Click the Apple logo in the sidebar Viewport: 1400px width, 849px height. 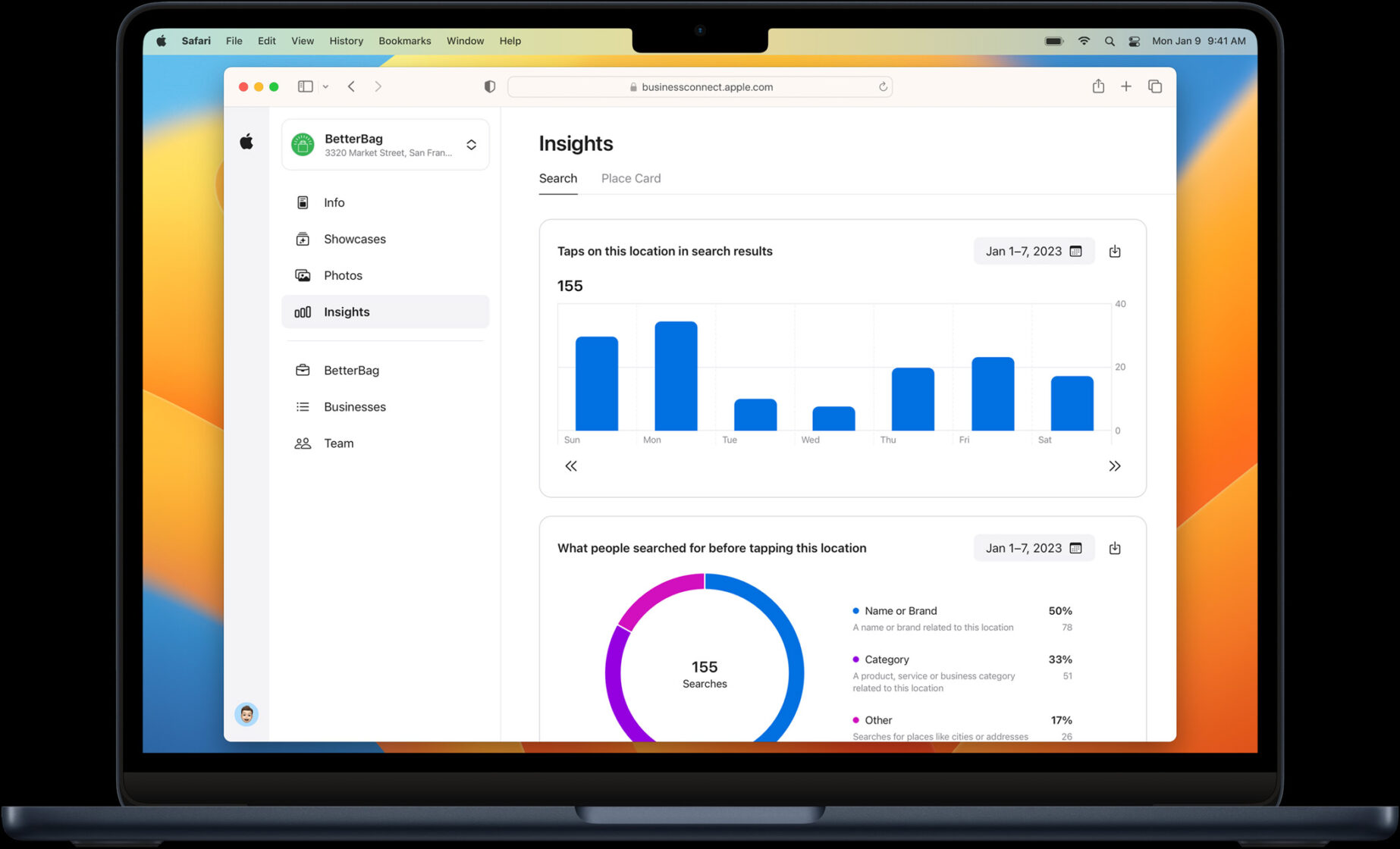[x=246, y=140]
